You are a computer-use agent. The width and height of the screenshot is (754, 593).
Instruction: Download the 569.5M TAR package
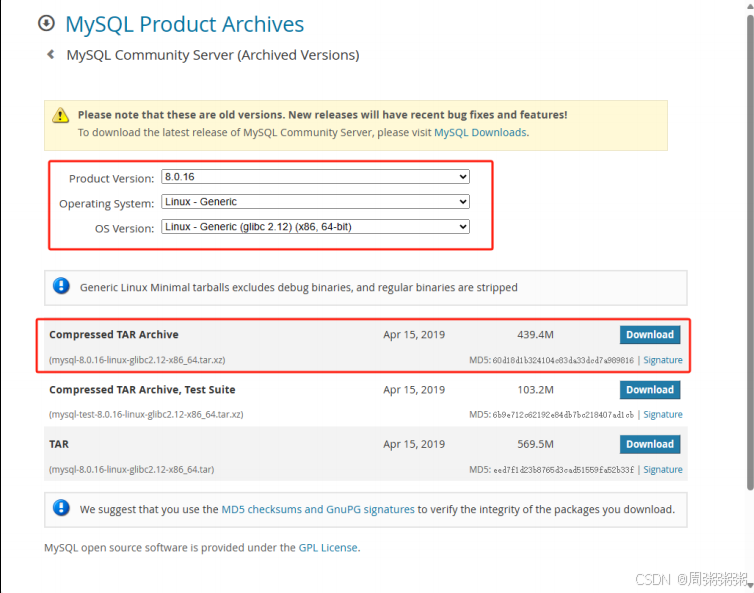(x=649, y=444)
